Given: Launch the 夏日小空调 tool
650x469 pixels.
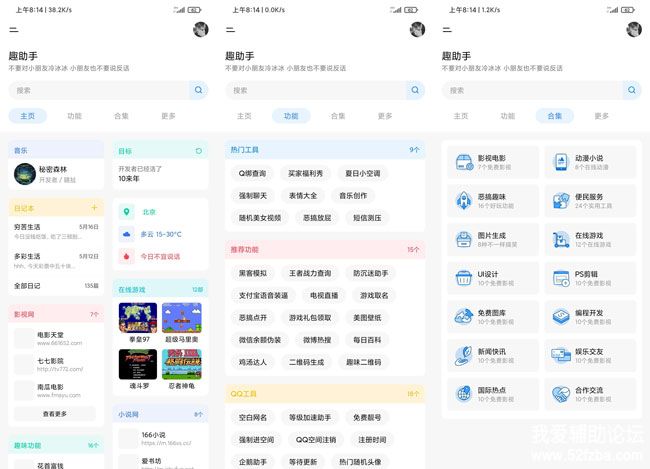Looking at the screenshot, I should pos(363,173).
